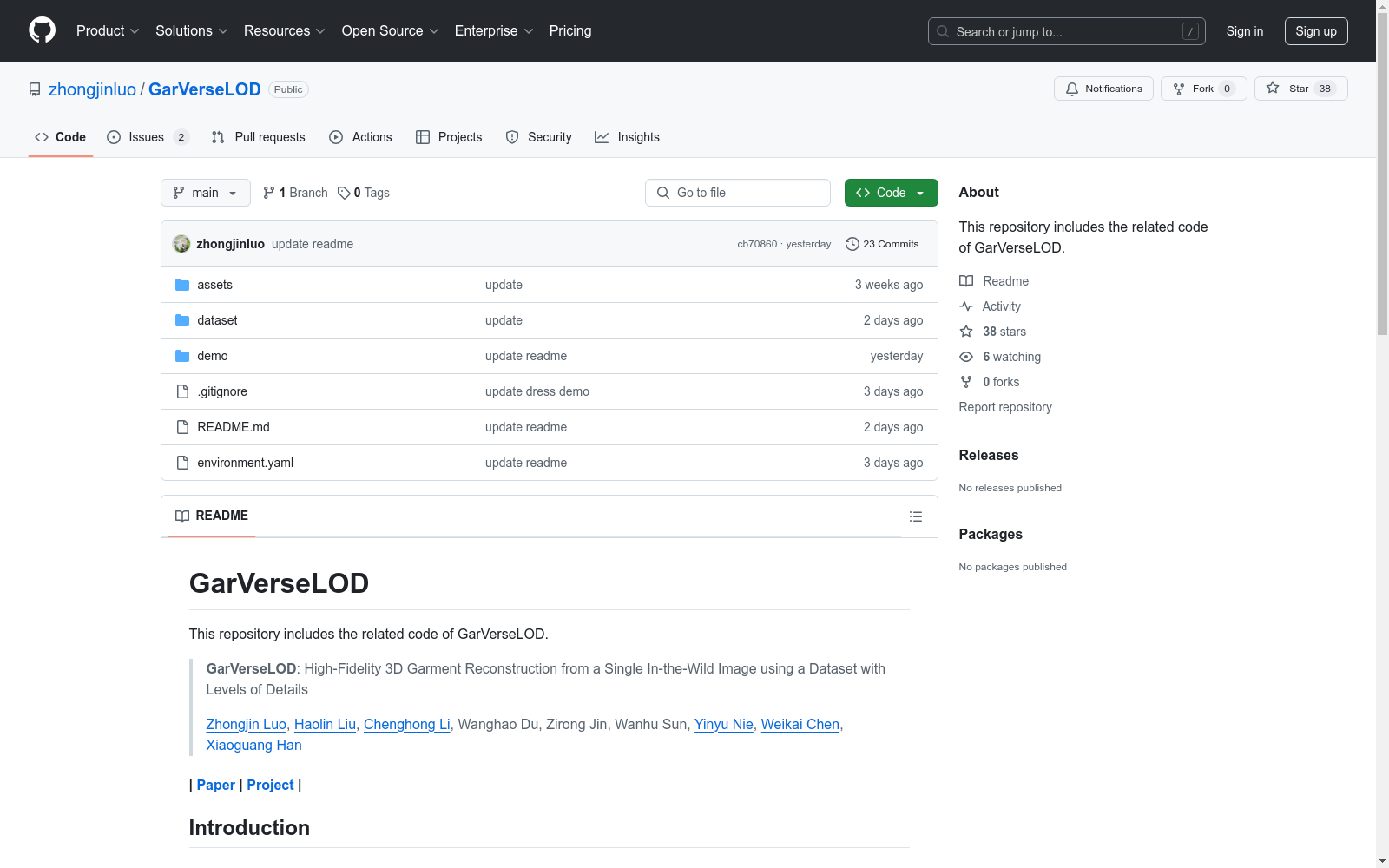Open commit hash cb70860
The height and width of the screenshot is (868, 1389).
tap(757, 244)
